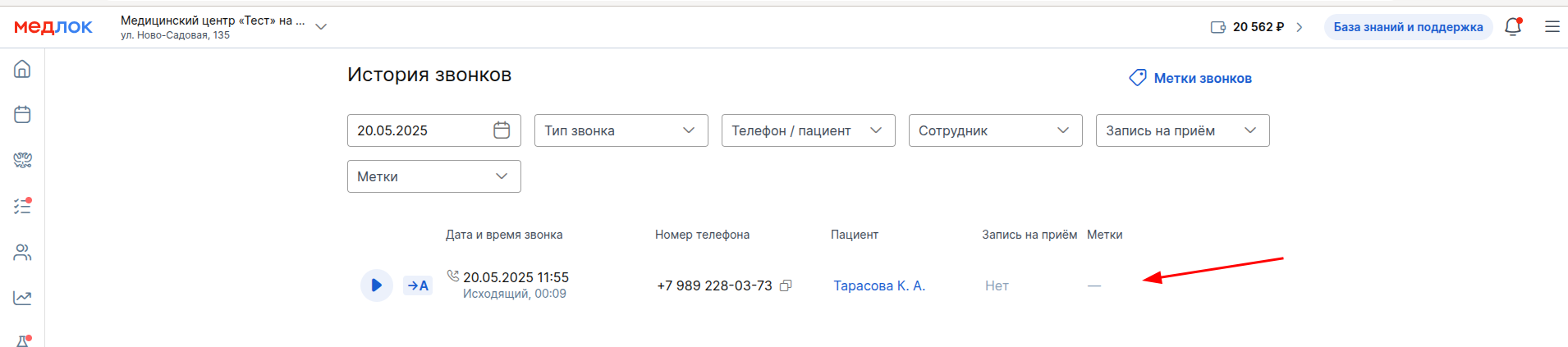Open the Метки звонков link
The height and width of the screenshot is (347, 1568).
[x=1190, y=78]
